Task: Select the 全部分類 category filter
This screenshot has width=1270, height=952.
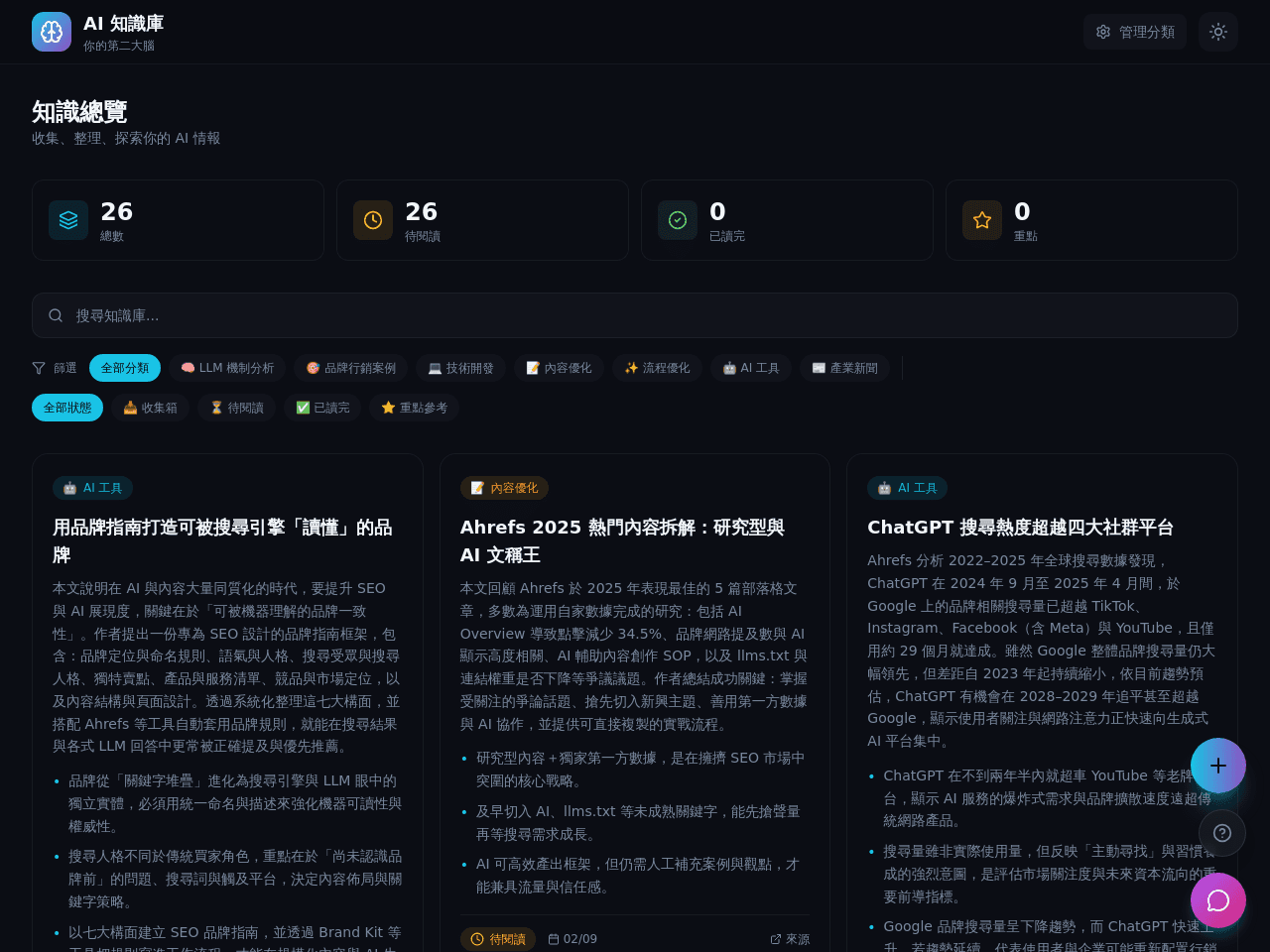Action: pyautogui.click(x=125, y=368)
